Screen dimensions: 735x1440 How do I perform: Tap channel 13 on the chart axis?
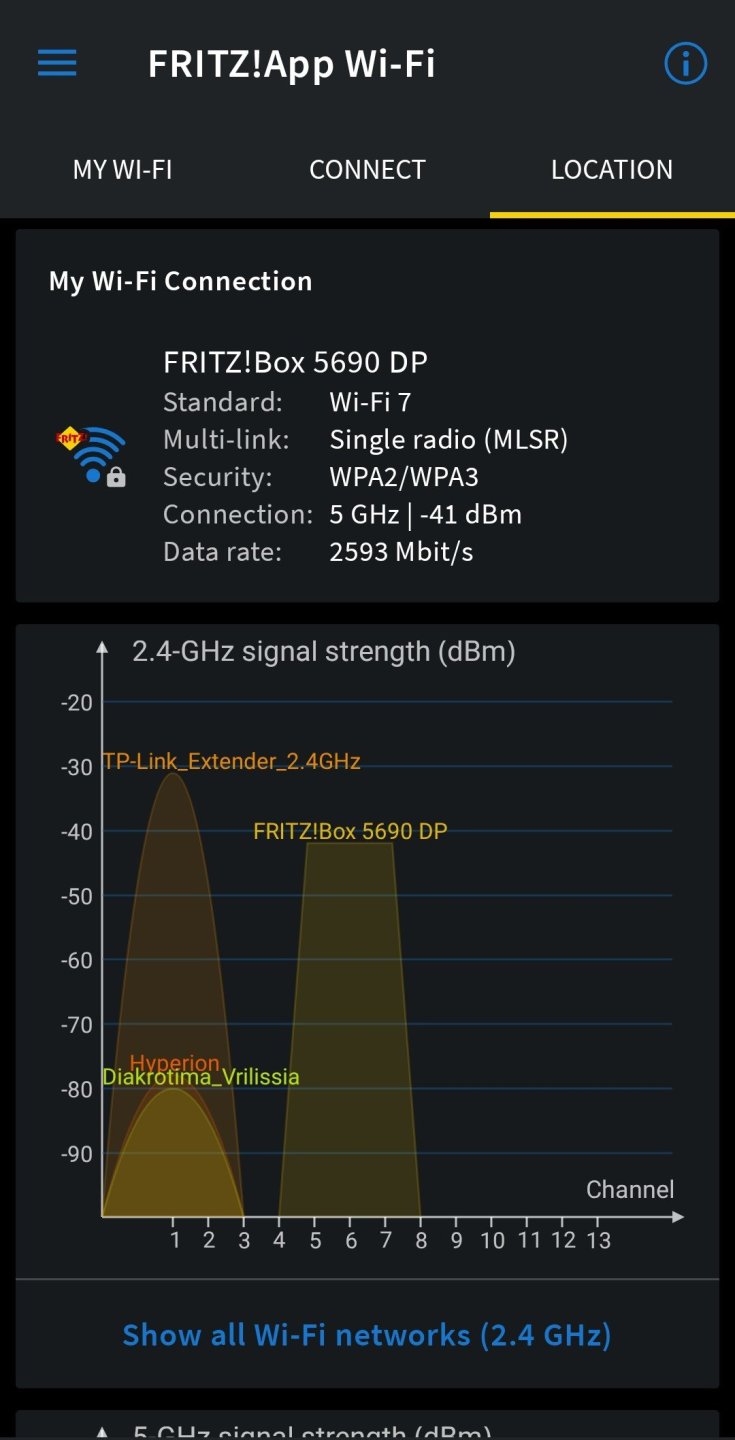597,1241
